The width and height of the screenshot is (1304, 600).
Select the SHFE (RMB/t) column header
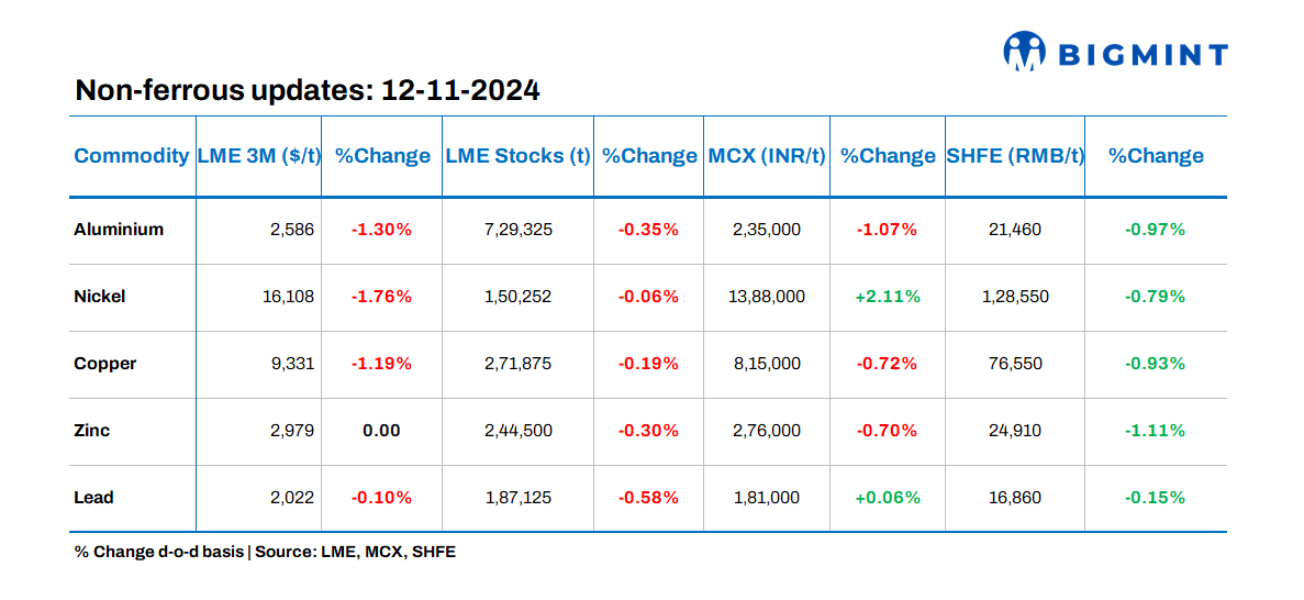point(1015,156)
